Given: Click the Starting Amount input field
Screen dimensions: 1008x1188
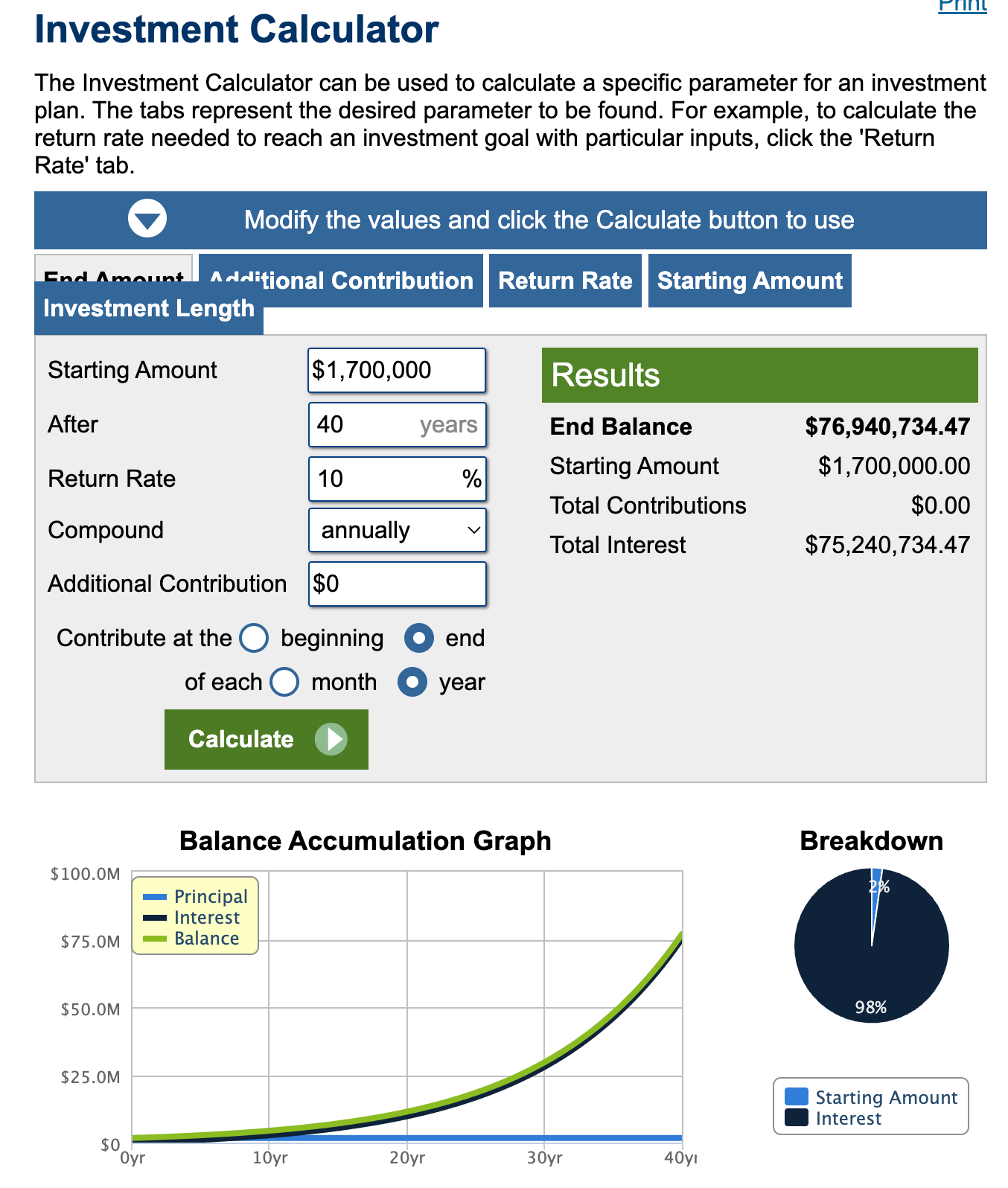Looking at the screenshot, I should (398, 370).
